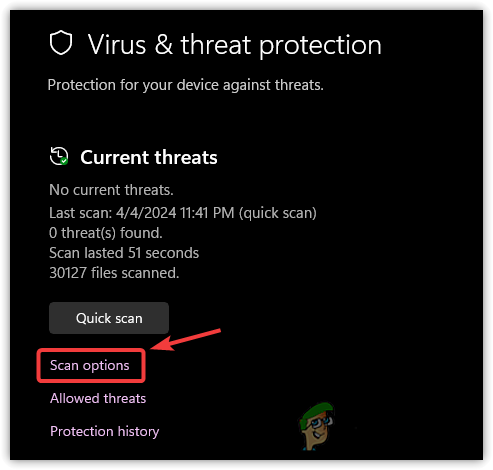This screenshot has width=493, height=470.
Task: Click the 'Scan lasted 51 seconds' line
Action: point(124,253)
